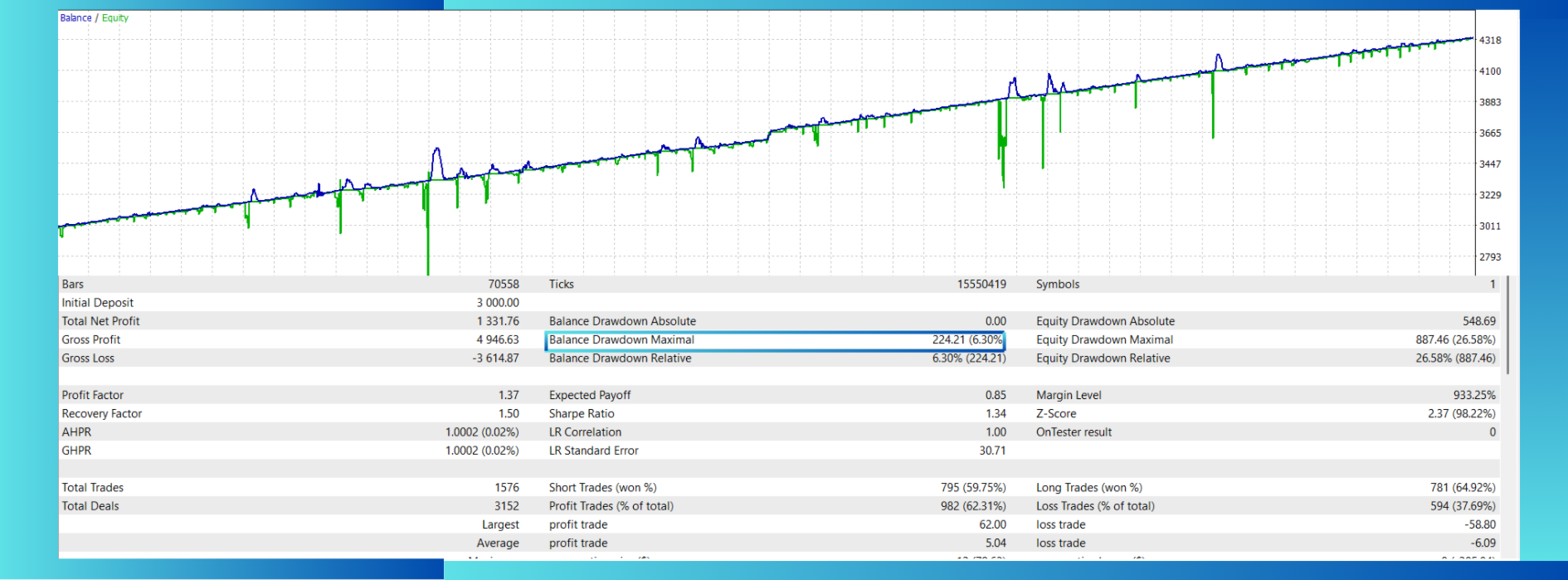Click the Gross Profit value 4 946.63
The image size is (1568, 580).
click(498, 340)
